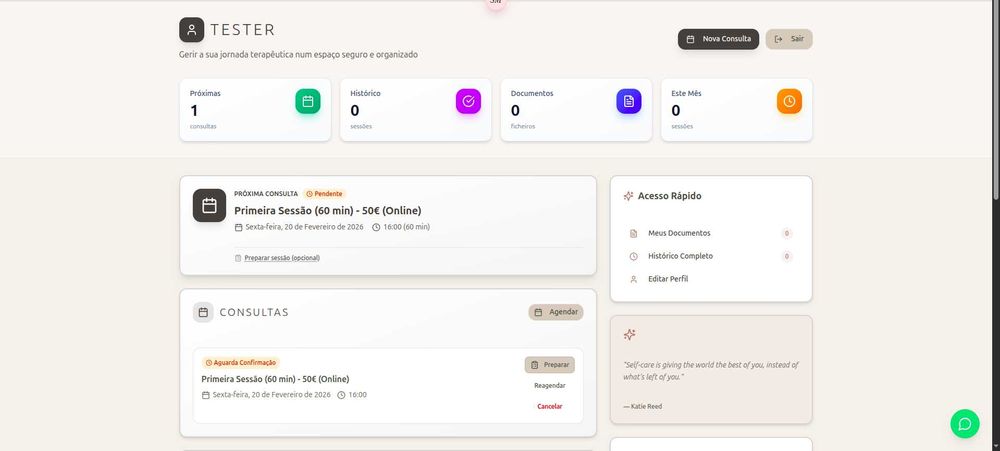Screen dimensions: 1000x451
Task: Click the Katie Reed quote attribution
Action: pos(642,406)
